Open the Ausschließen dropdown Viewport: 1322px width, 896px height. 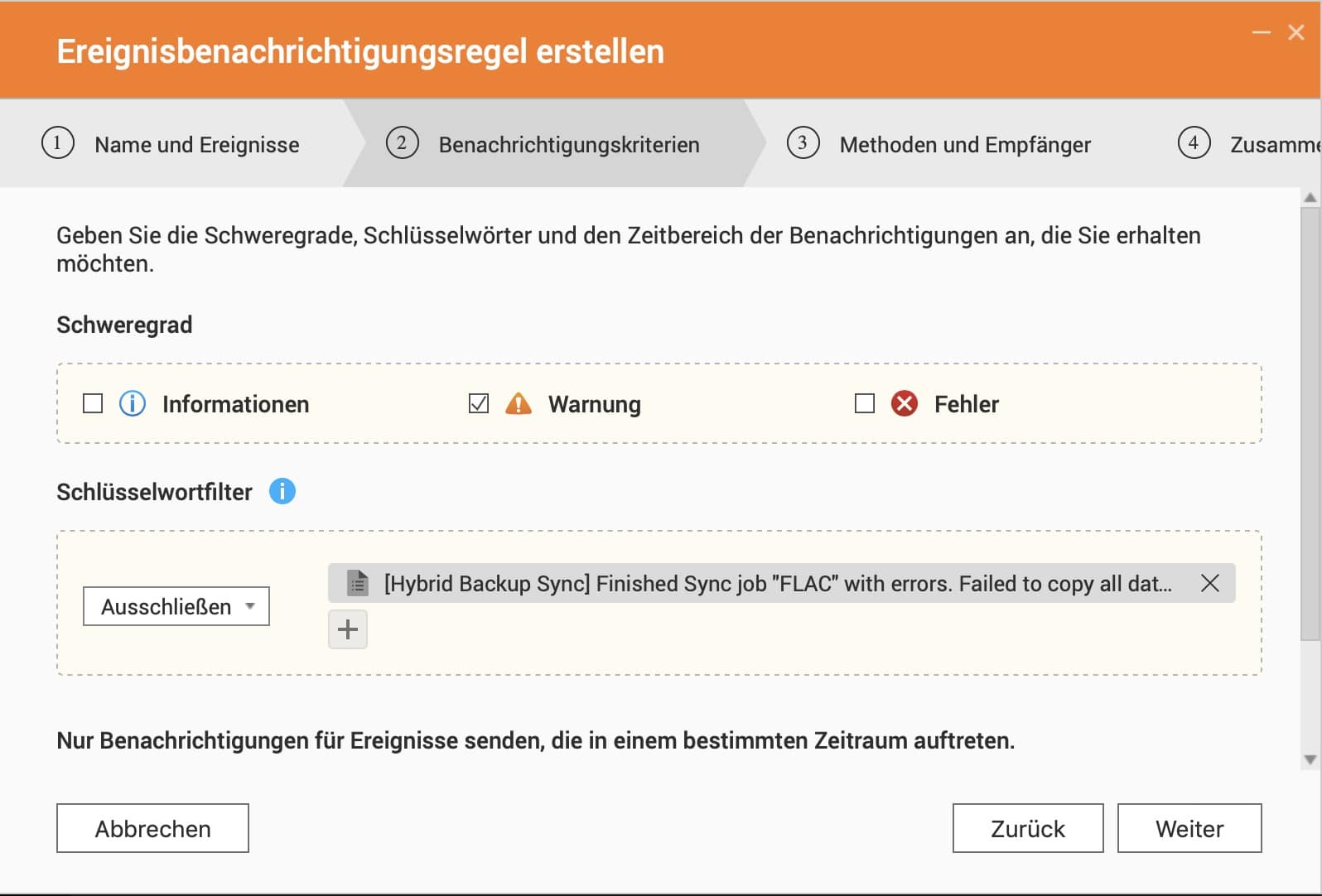pos(176,606)
